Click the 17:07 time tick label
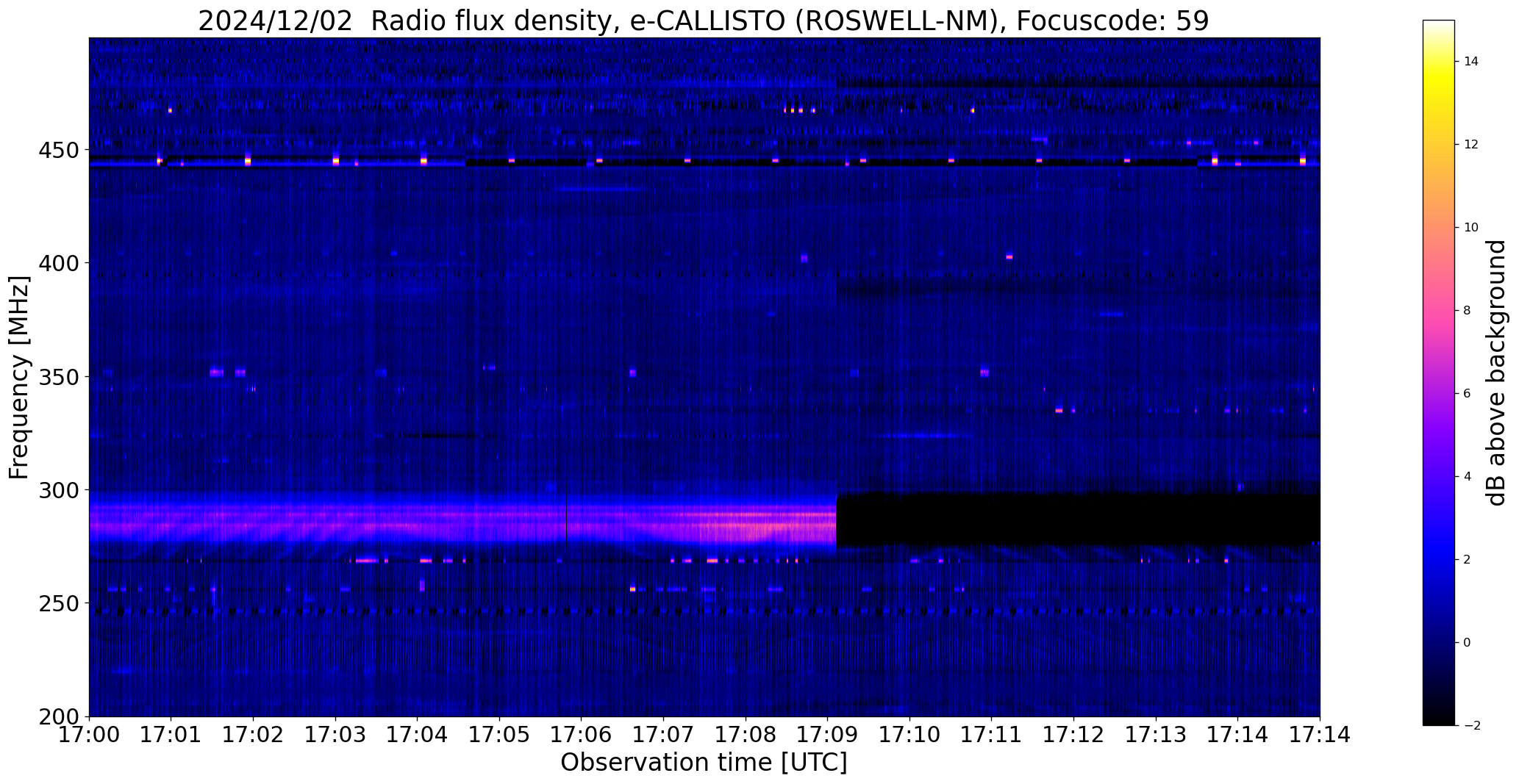Viewport: 1519px width, 784px height. (x=664, y=735)
